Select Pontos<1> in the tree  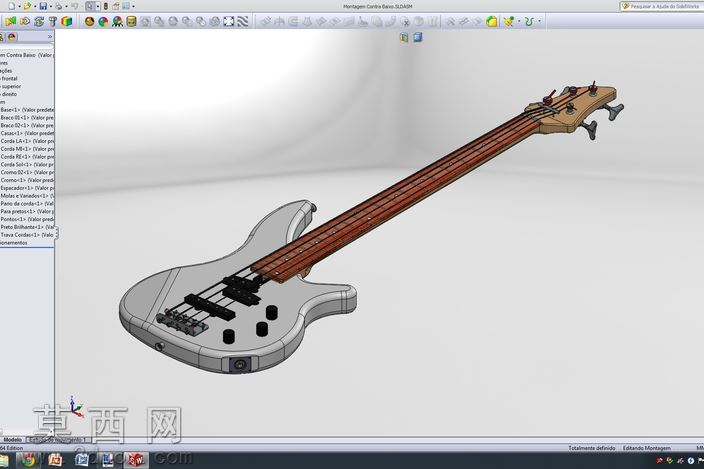click(27, 219)
